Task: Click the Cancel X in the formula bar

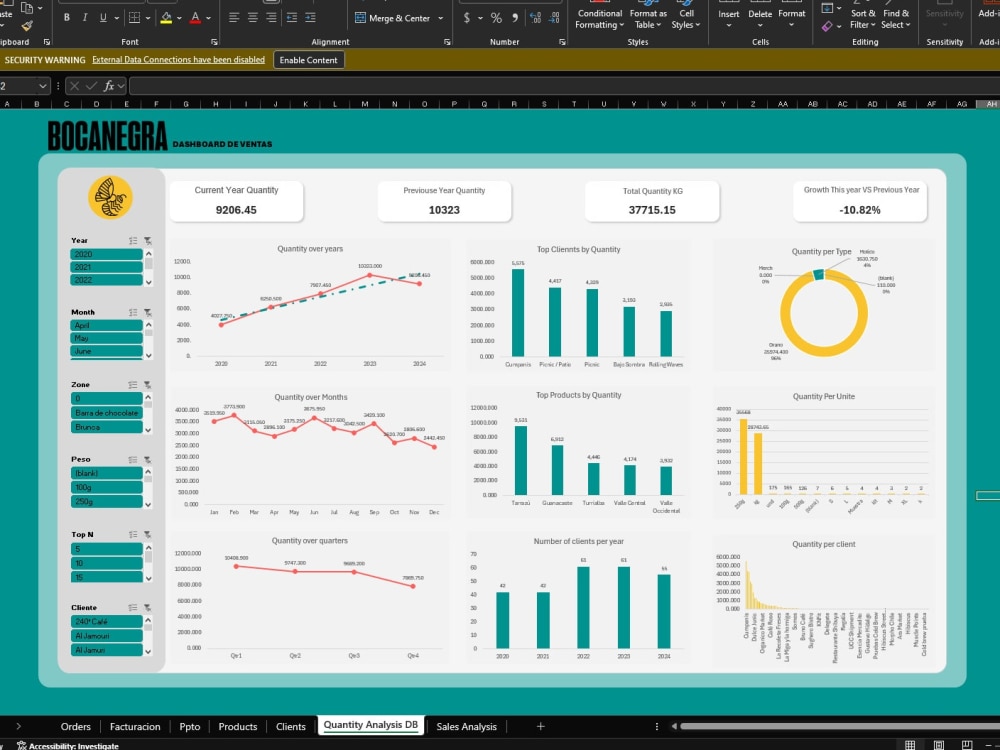Action: [74, 85]
